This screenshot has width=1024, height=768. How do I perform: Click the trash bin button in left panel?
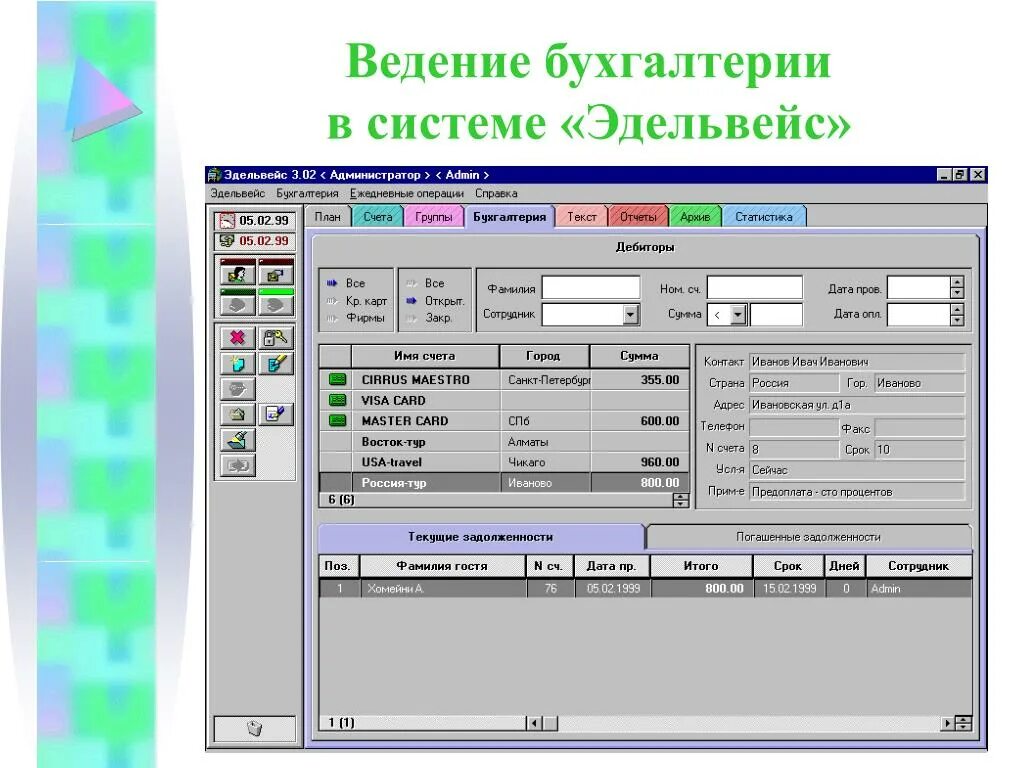255,728
